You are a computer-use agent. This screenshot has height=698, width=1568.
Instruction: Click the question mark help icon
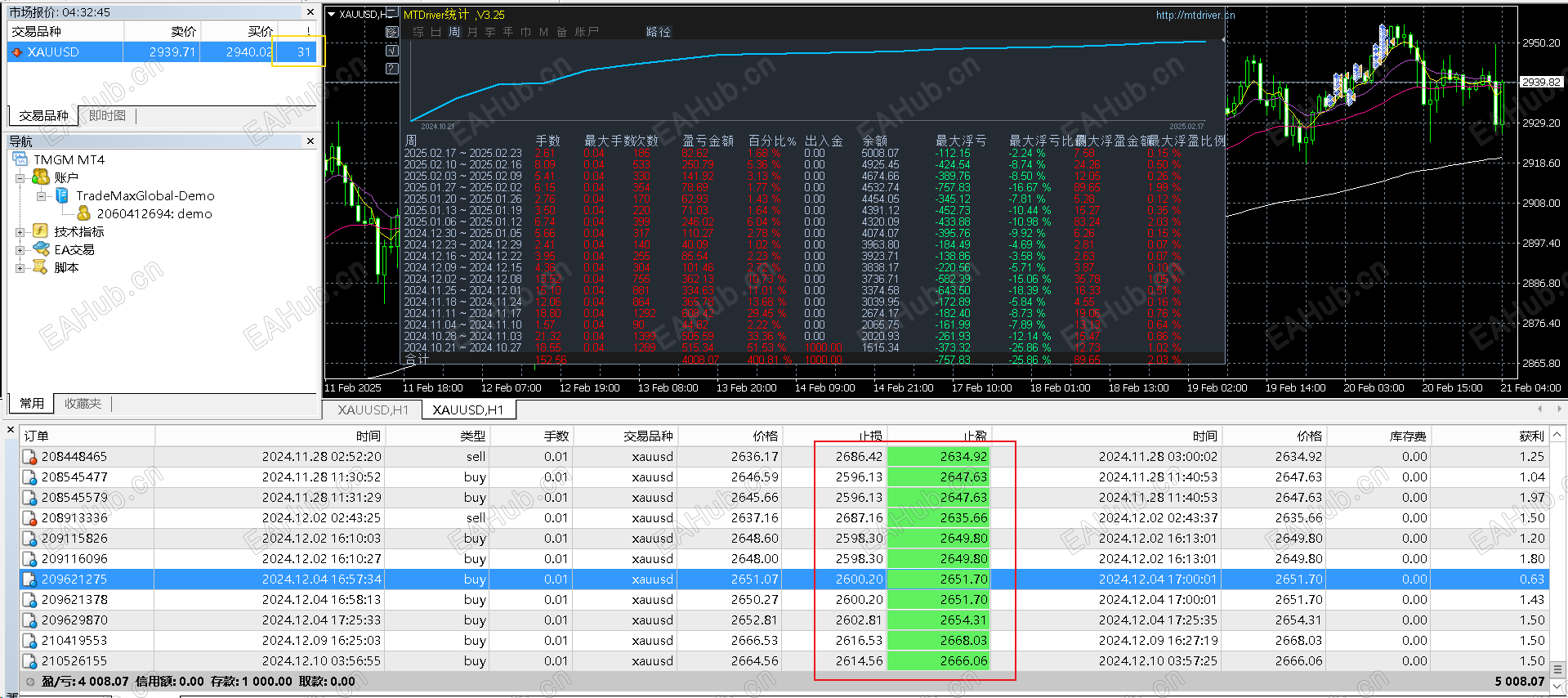pos(392,68)
